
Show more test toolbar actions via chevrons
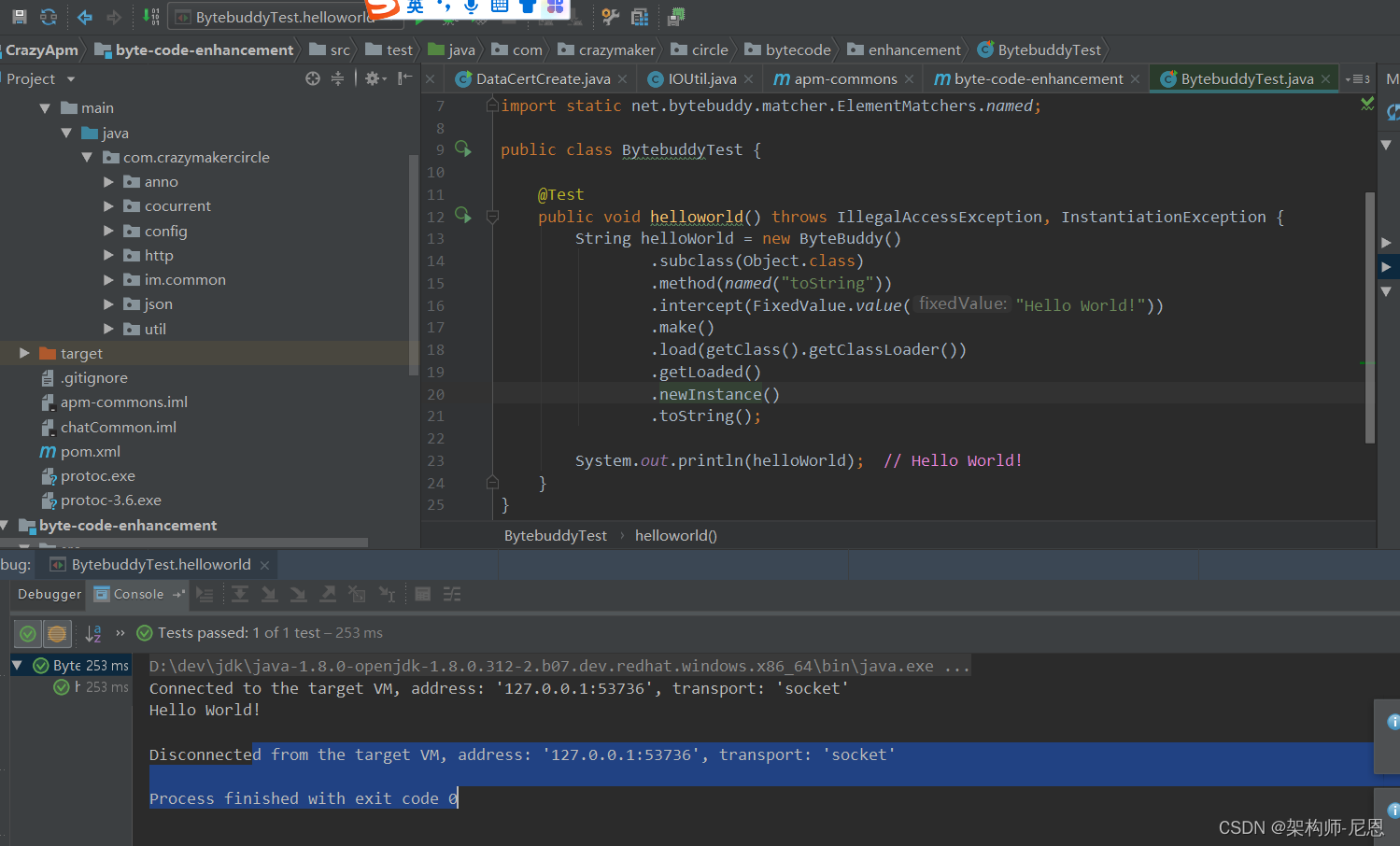120,633
